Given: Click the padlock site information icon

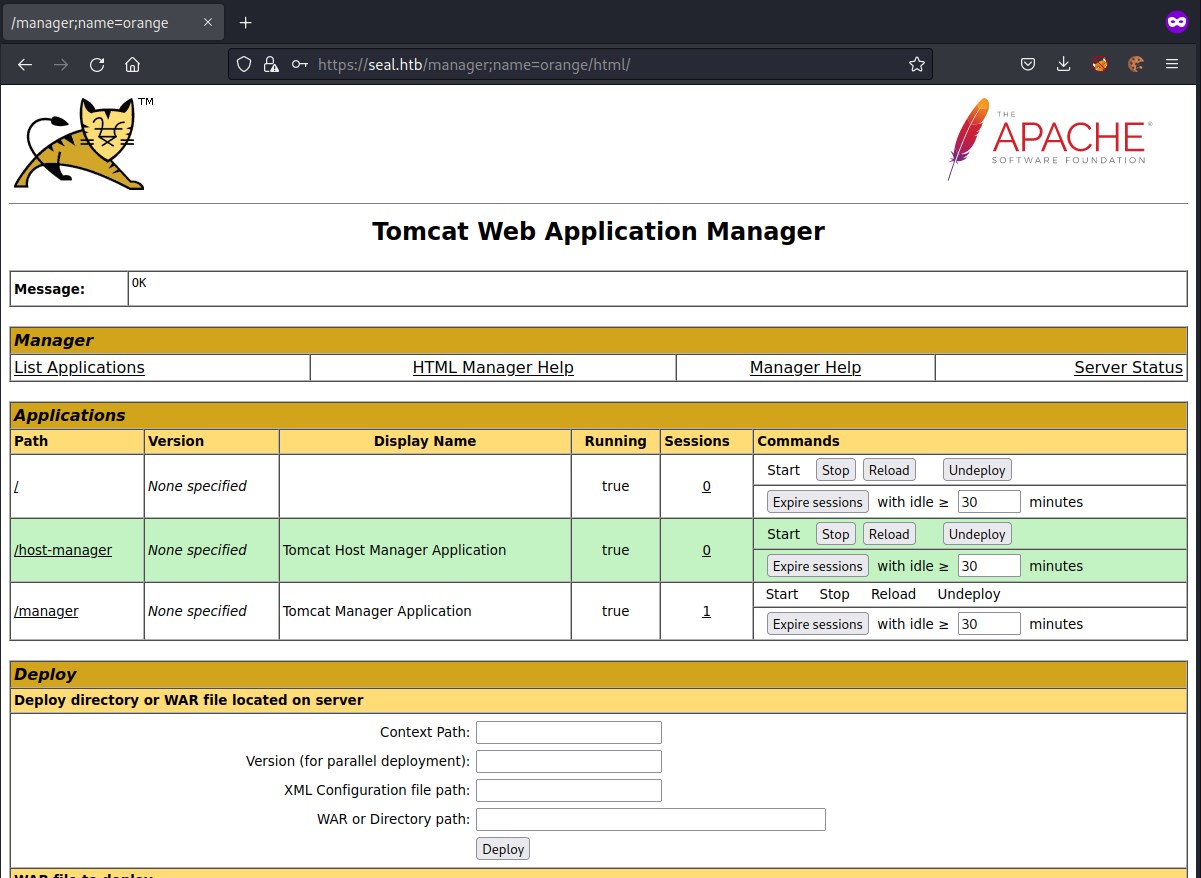Looking at the screenshot, I should [270, 64].
